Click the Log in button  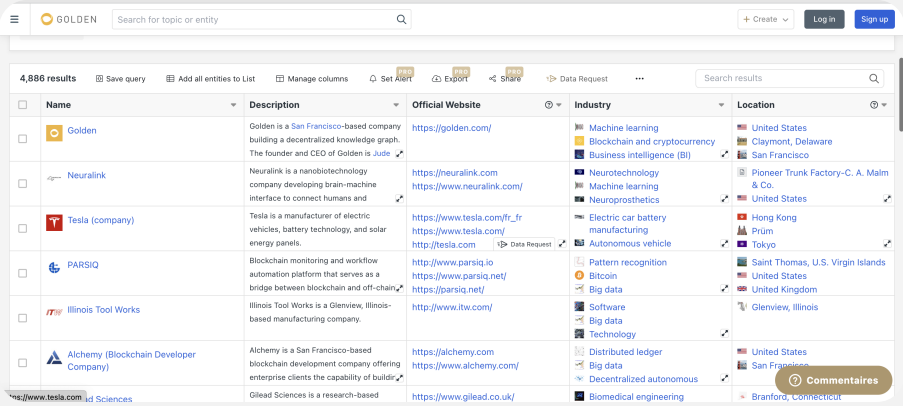(824, 19)
